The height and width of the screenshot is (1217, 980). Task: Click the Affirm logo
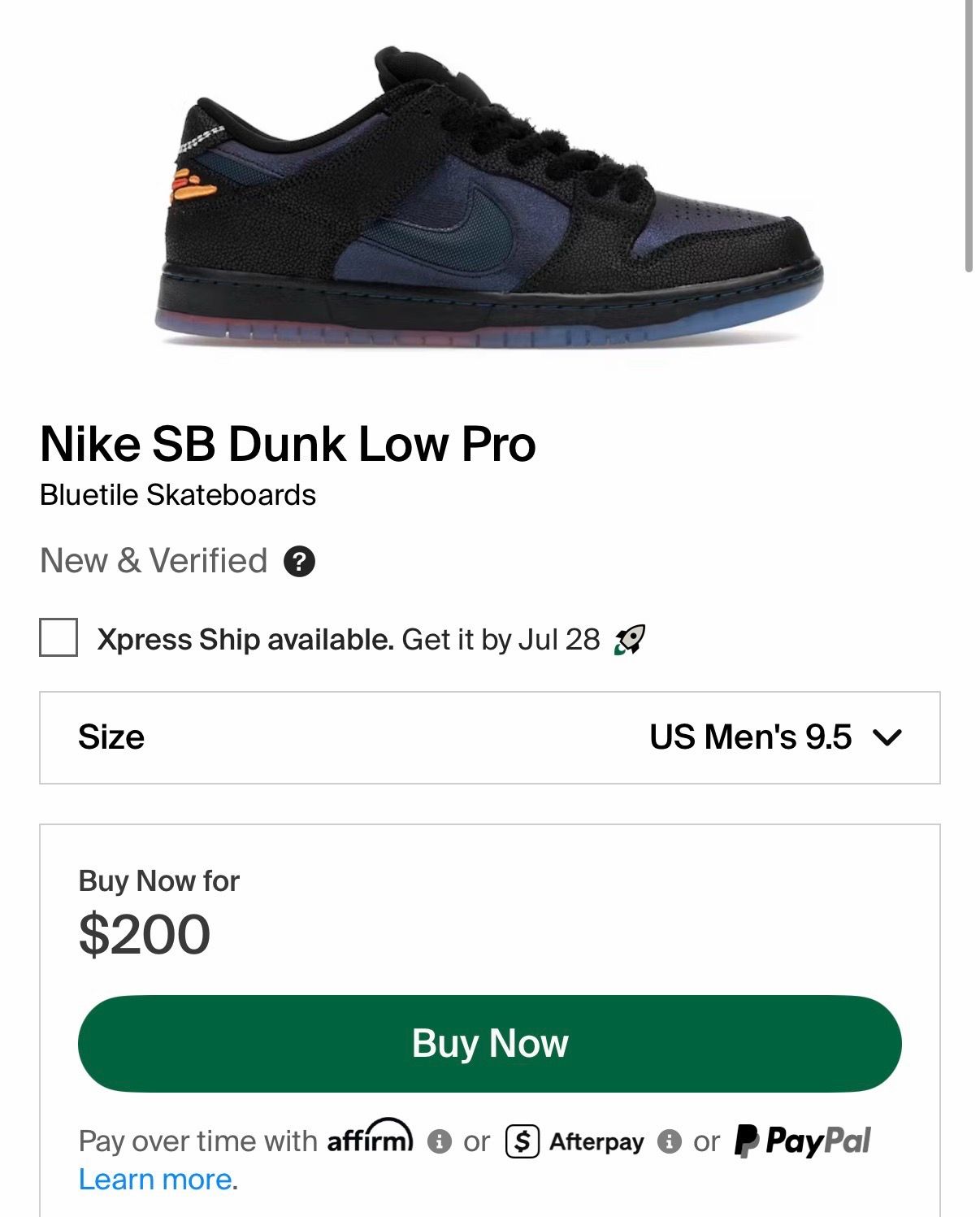point(371,1137)
